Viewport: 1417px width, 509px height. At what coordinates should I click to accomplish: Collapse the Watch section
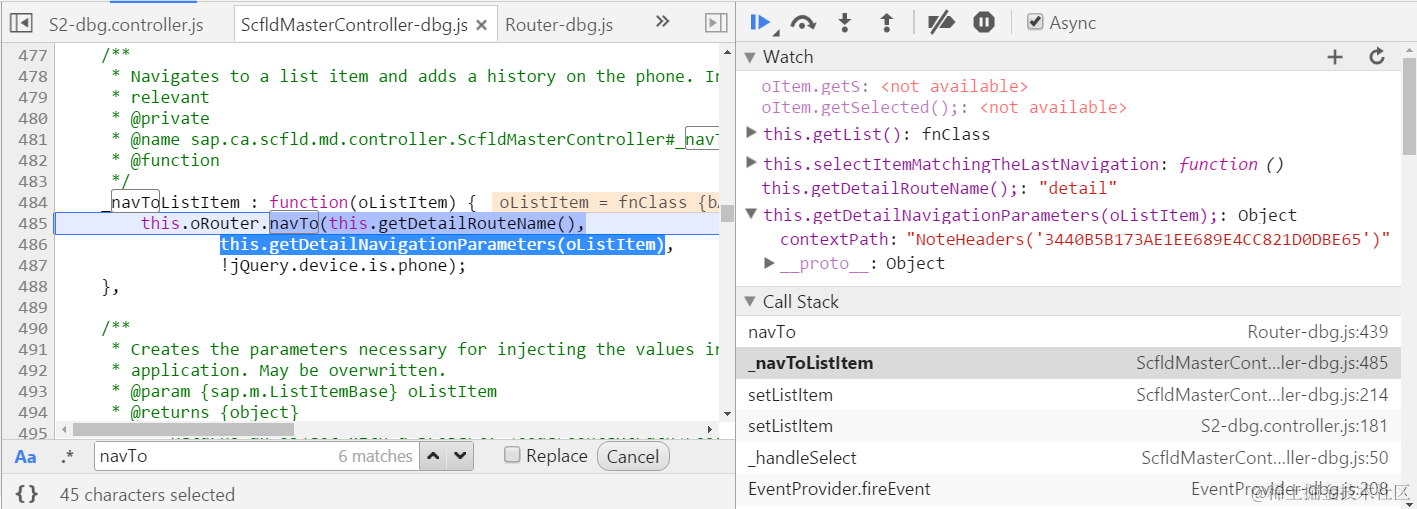coord(750,57)
